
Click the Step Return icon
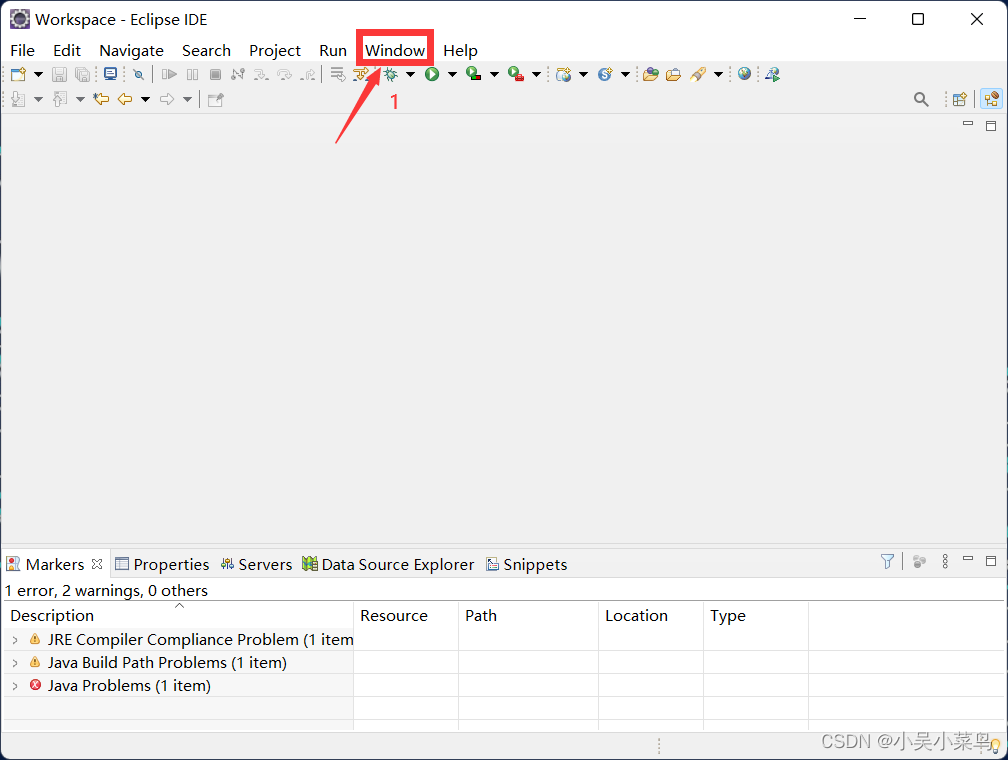[308, 75]
